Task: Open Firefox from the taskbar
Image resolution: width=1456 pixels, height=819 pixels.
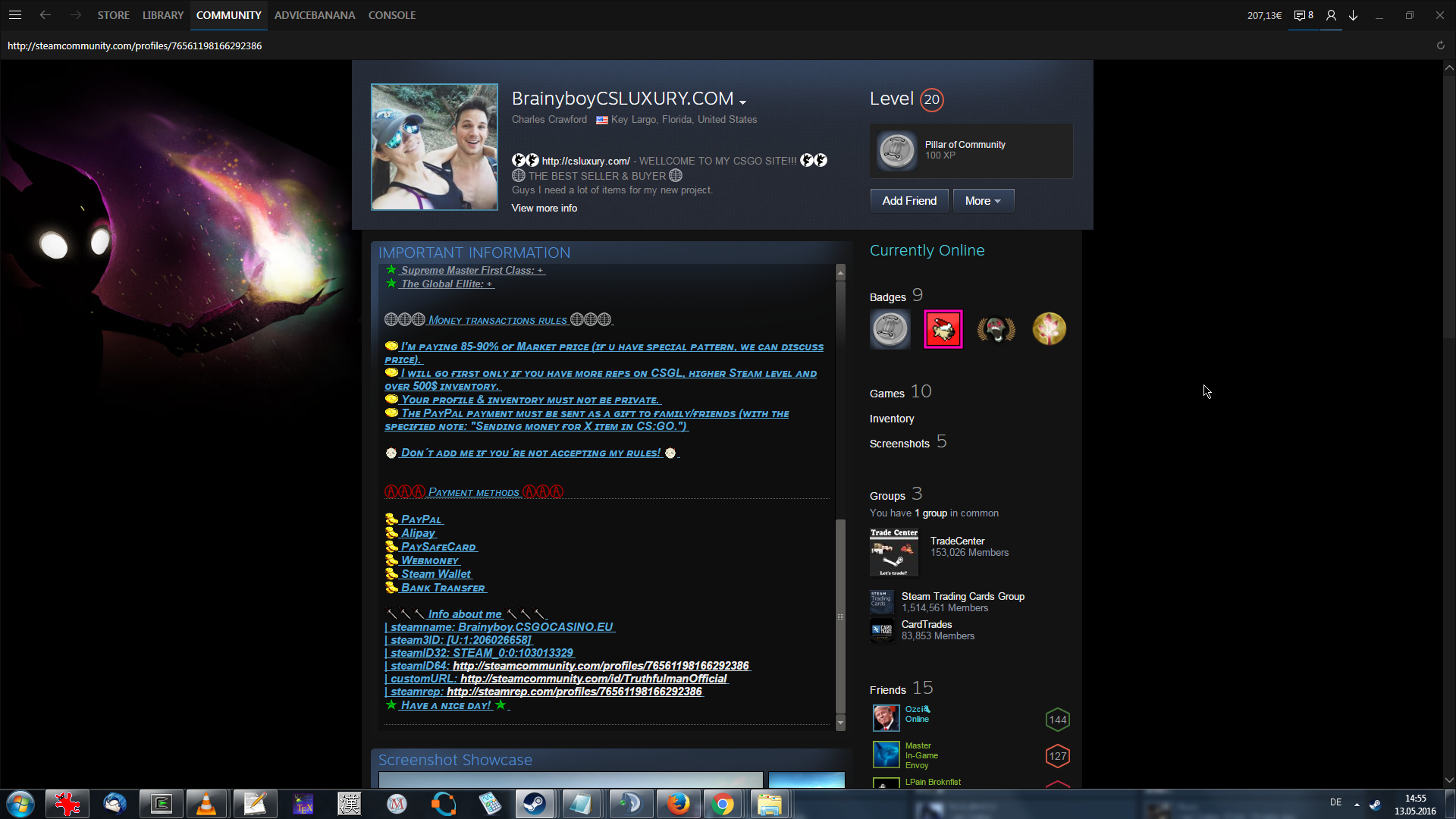Action: coord(678,804)
